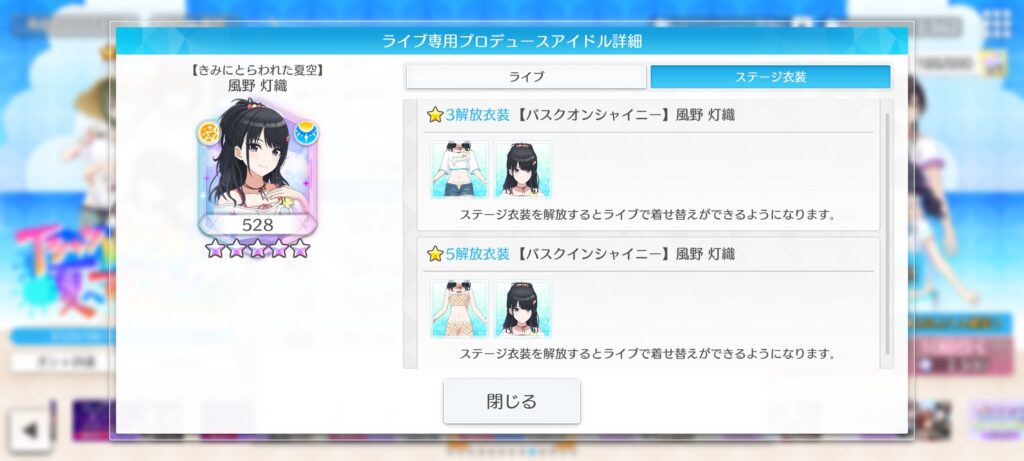Select the ステージ衣装 tab

[770, 77]
